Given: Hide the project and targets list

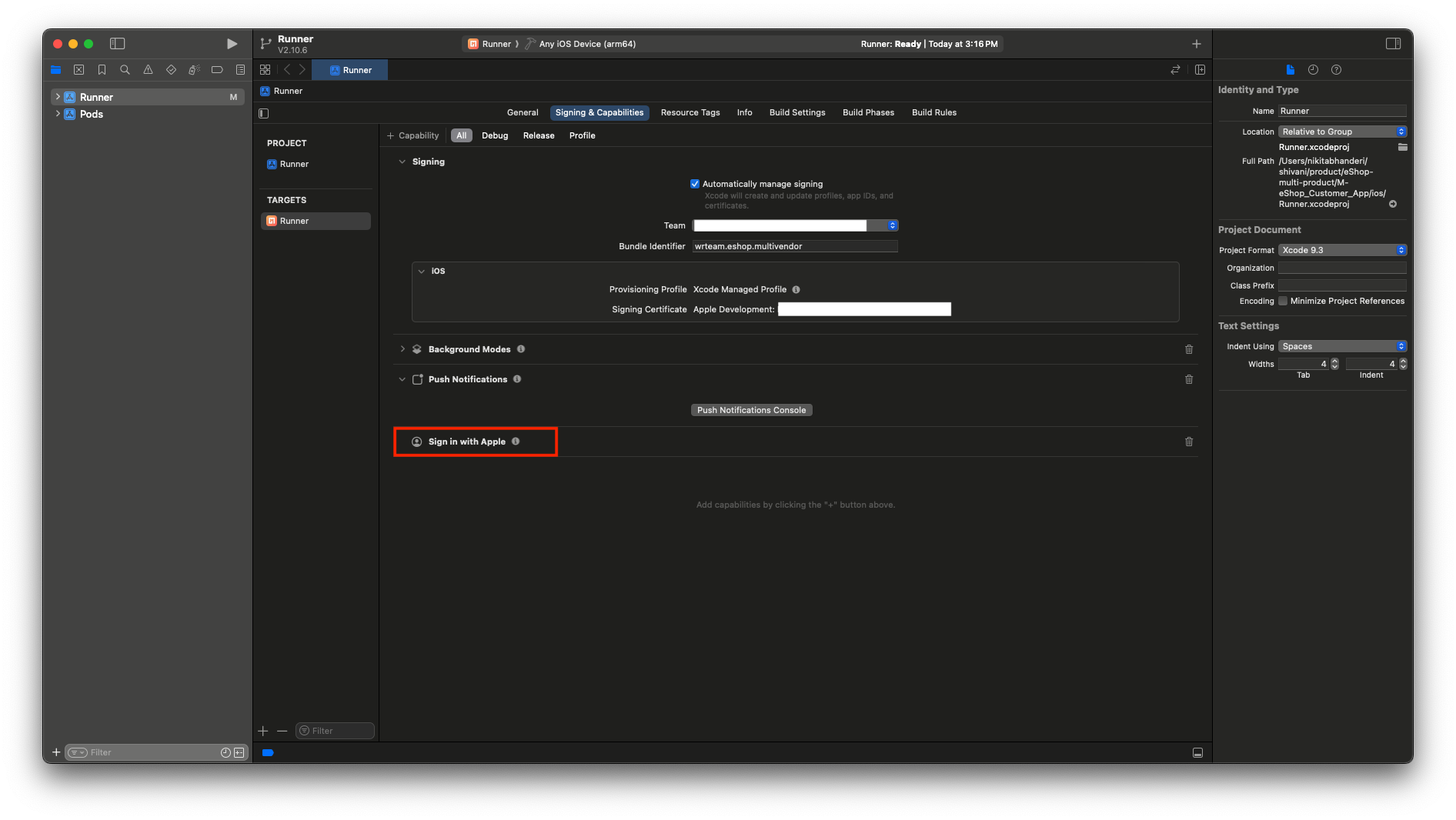Looking at the screenshot, I should coord(264,113).
